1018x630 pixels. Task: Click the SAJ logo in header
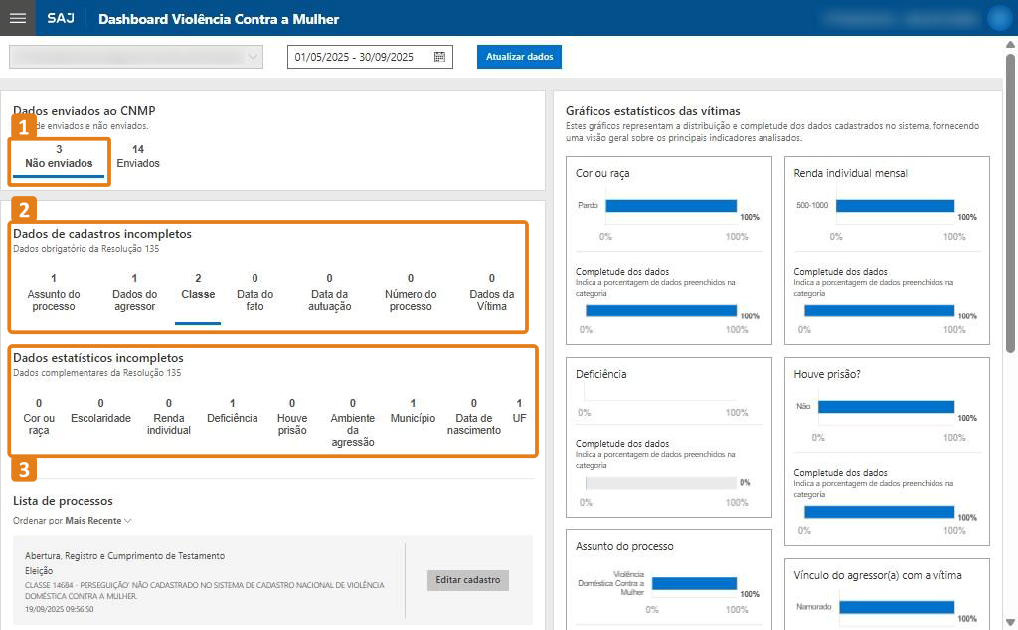[60, 19]
